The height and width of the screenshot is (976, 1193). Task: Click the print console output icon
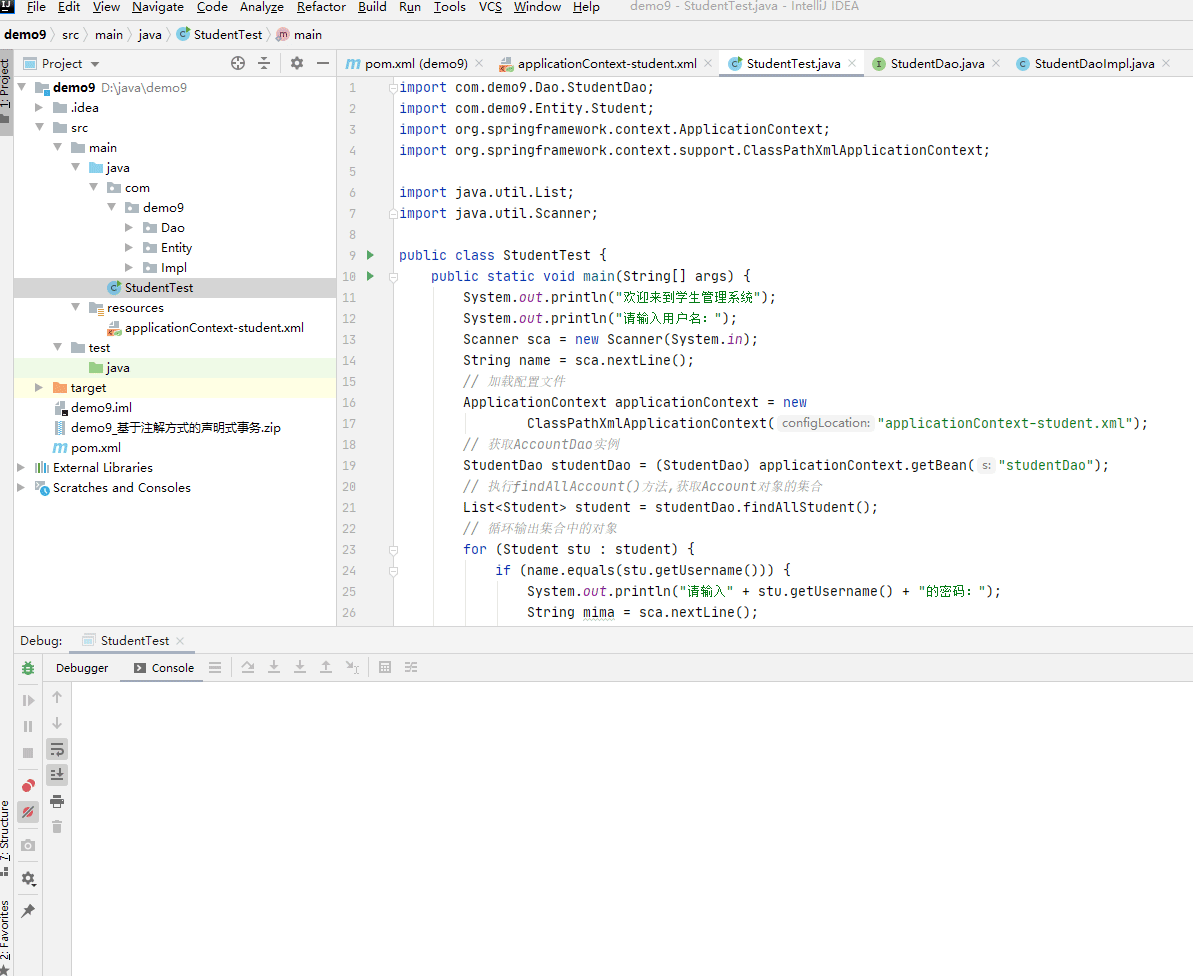tap(57, 801)
